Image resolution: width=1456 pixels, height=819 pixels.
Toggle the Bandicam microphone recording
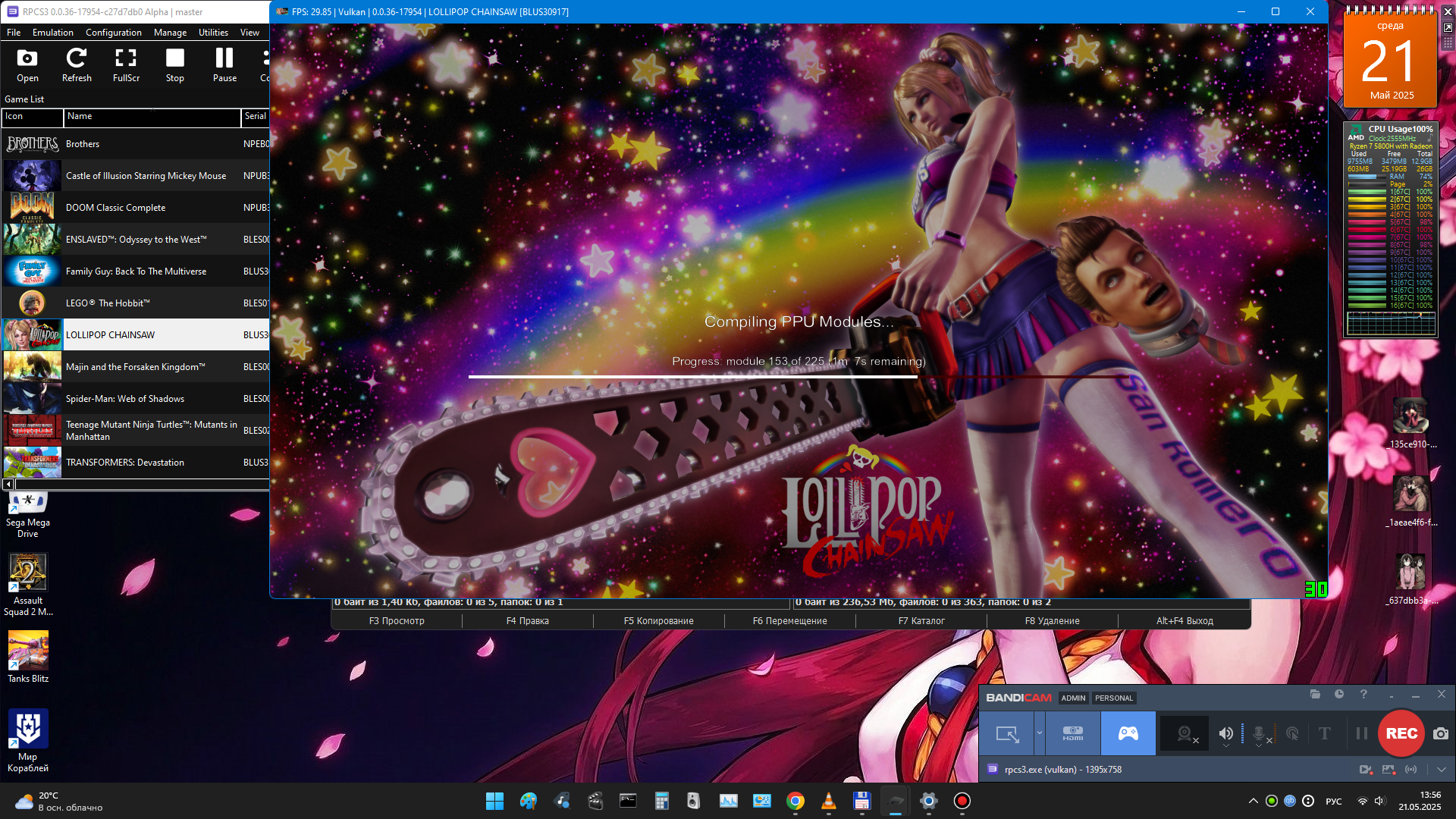(1259, 733)
